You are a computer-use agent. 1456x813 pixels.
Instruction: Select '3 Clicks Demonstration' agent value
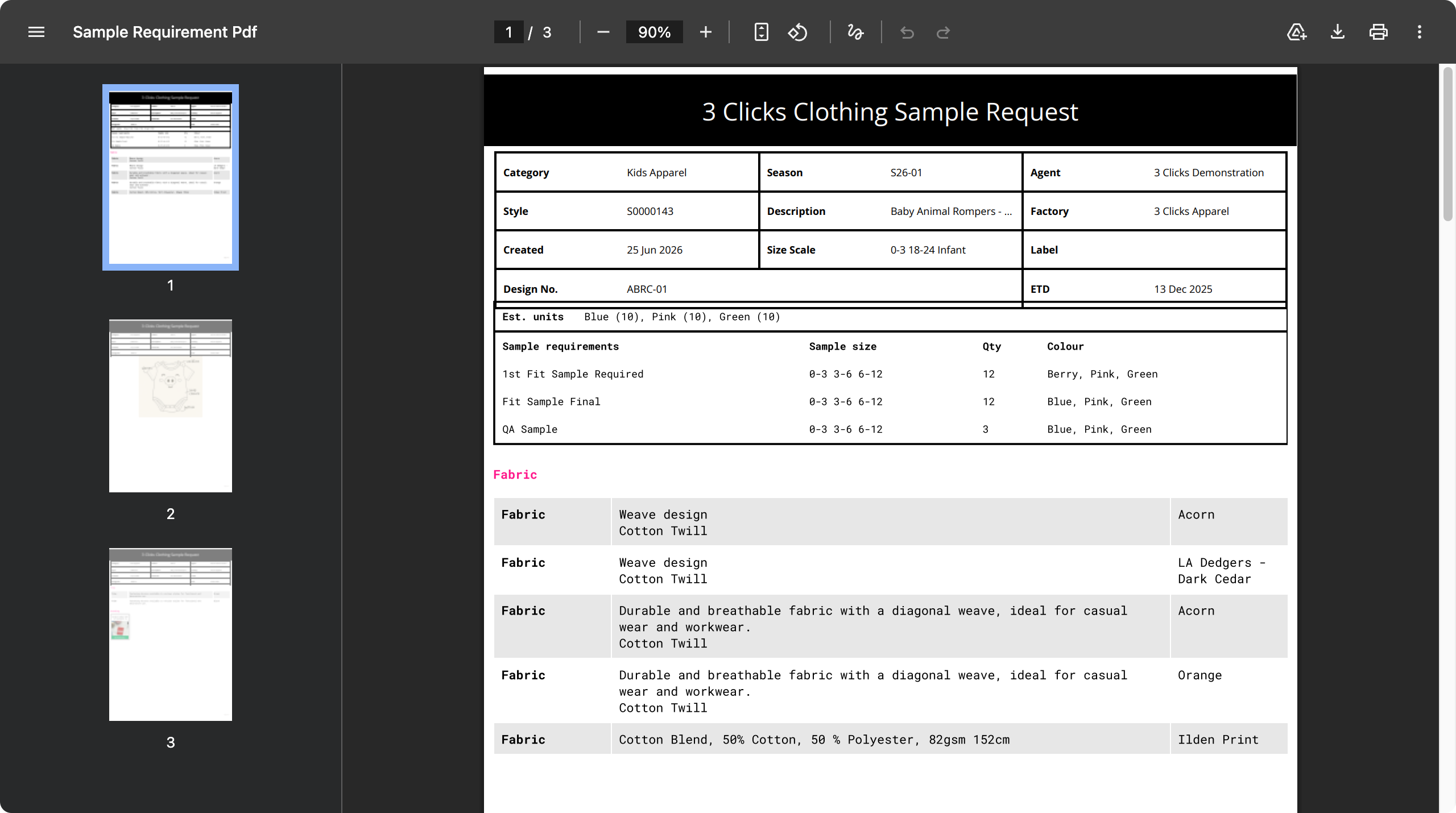coord(1209,173)
